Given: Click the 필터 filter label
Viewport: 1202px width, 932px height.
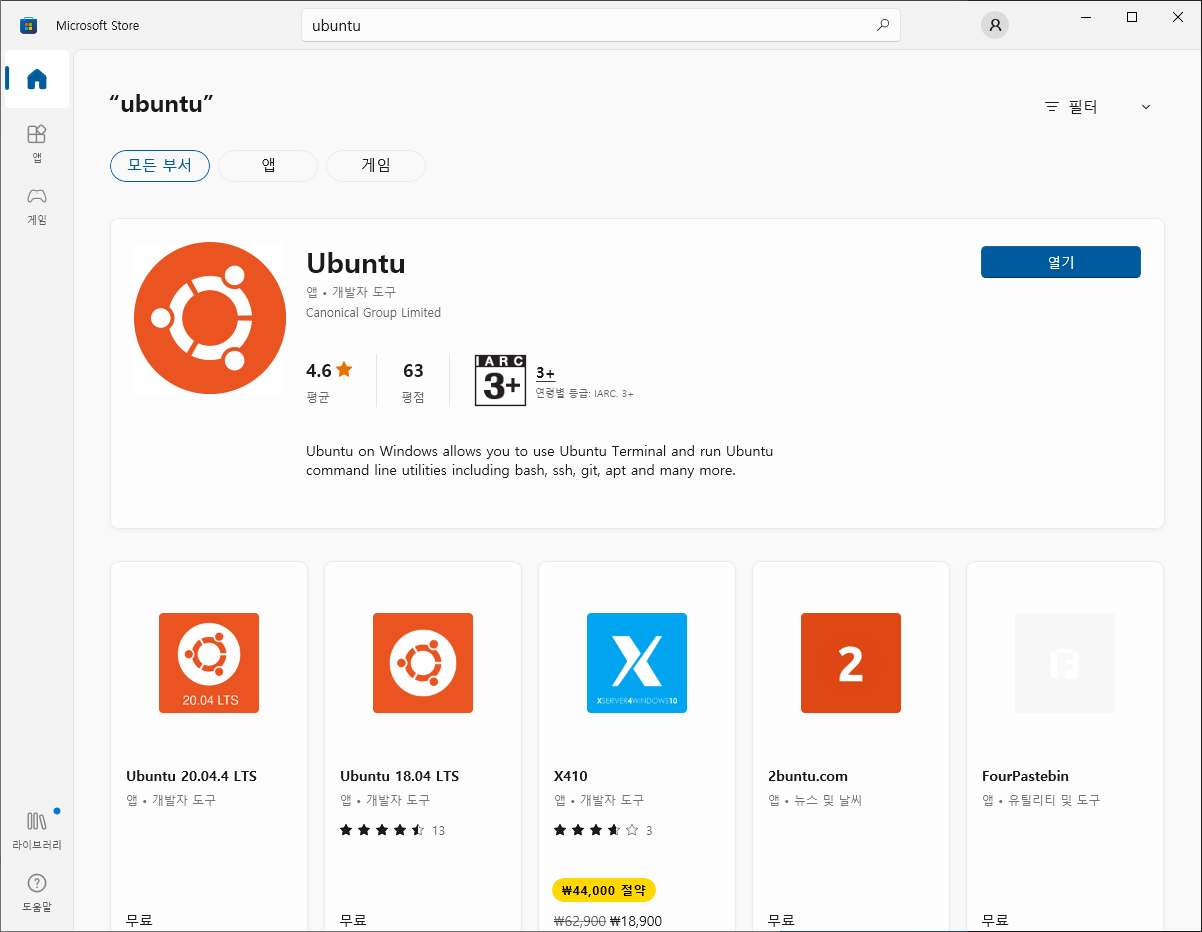Looking at the screenshot, I should click(x=1083, y=107).
